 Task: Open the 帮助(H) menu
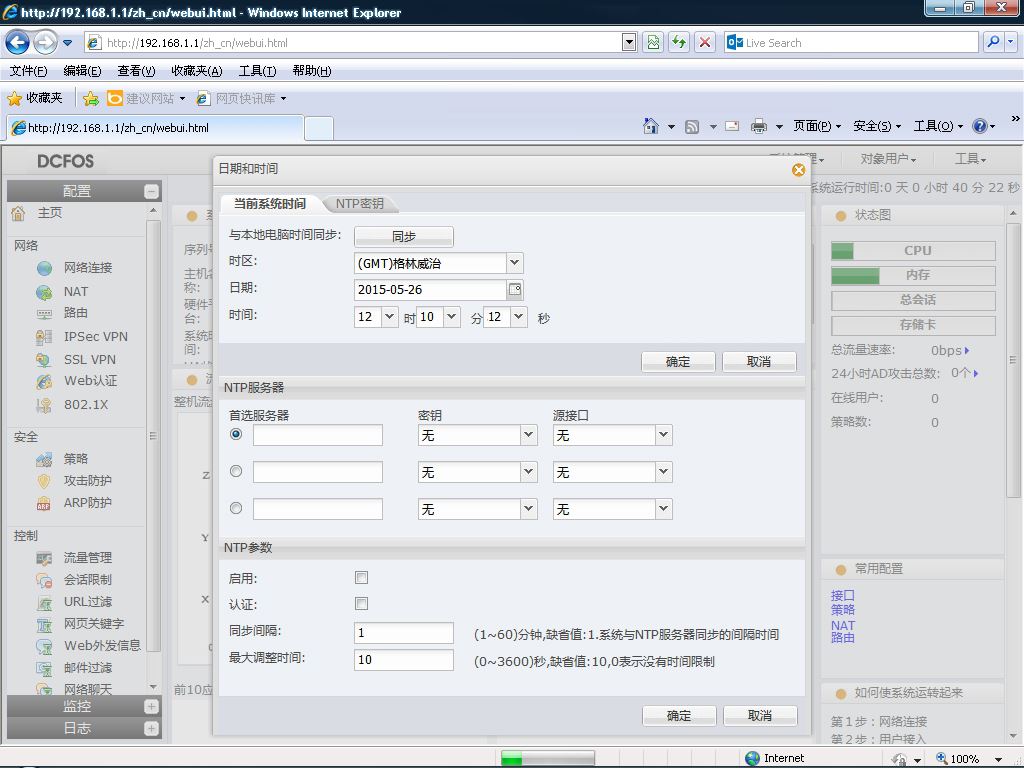click(x=312, y=71)
